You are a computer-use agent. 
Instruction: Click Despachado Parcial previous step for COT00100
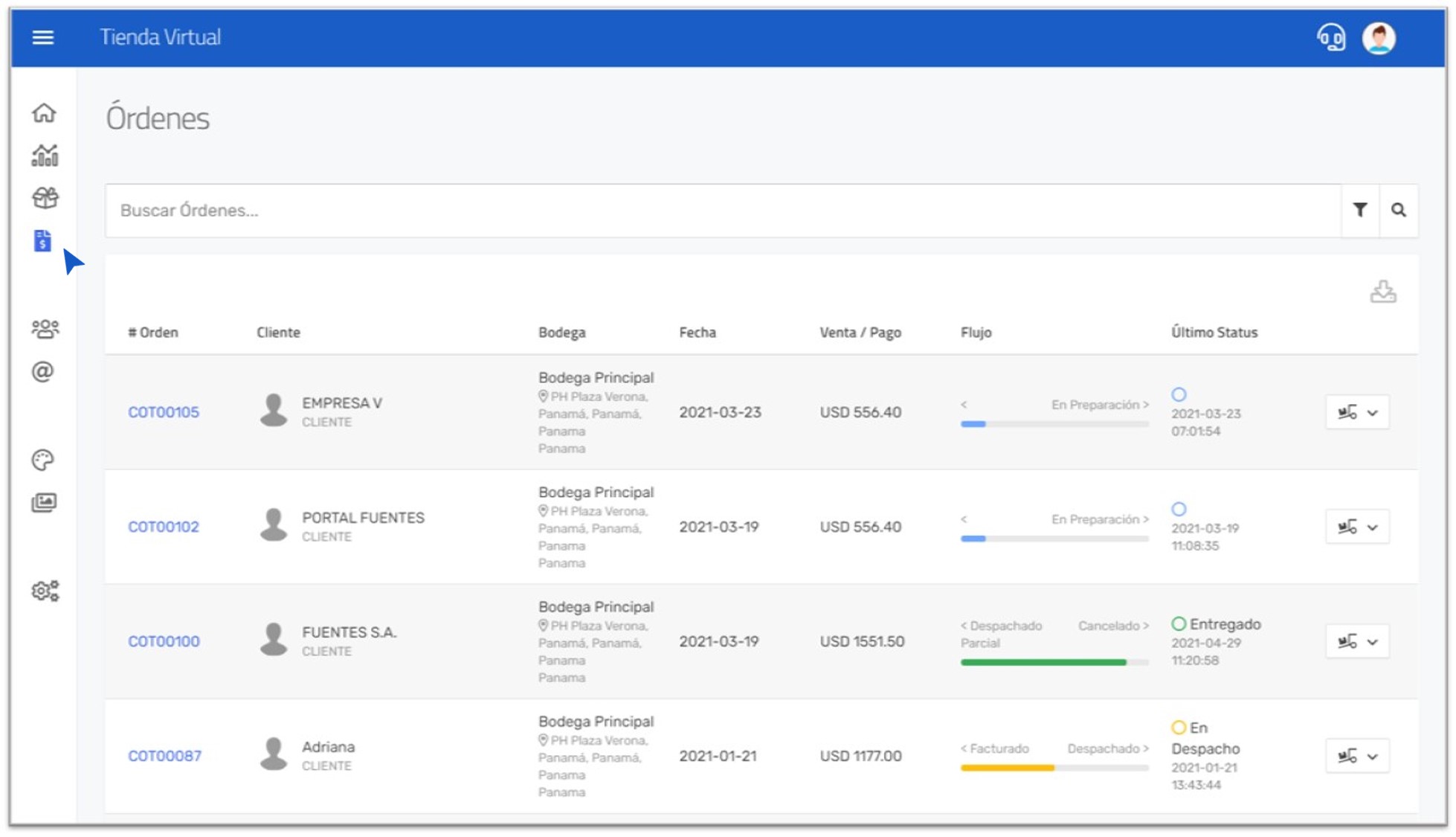[1001, 635]
